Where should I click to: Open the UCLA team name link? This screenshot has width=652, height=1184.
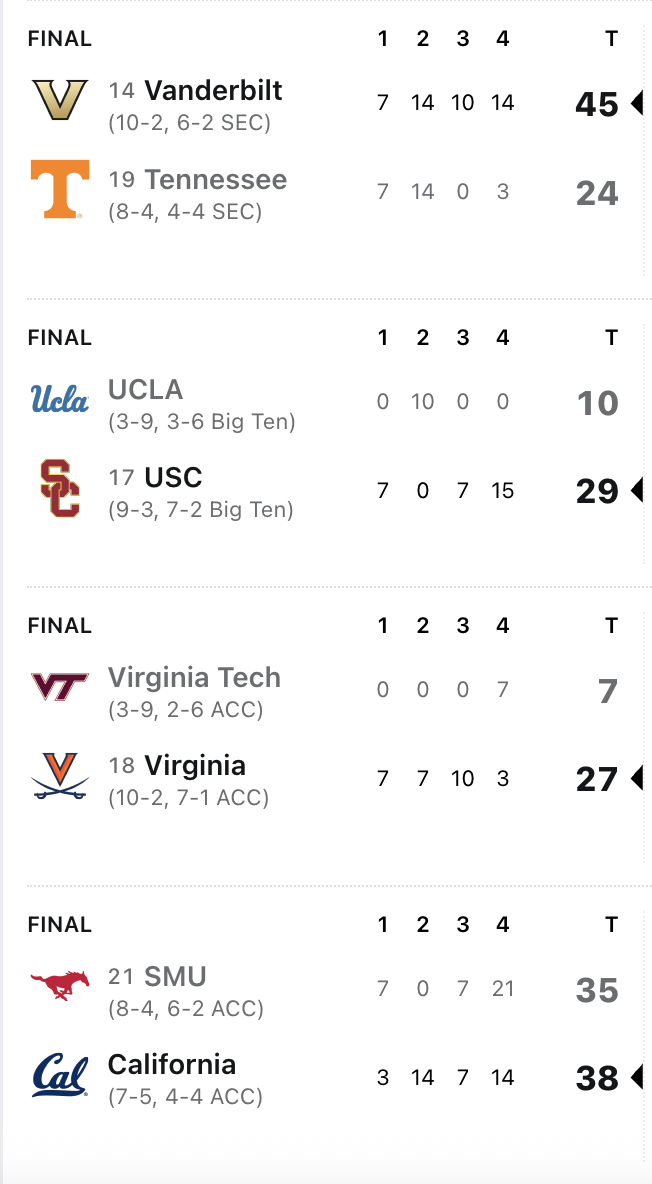coord(145,390)
